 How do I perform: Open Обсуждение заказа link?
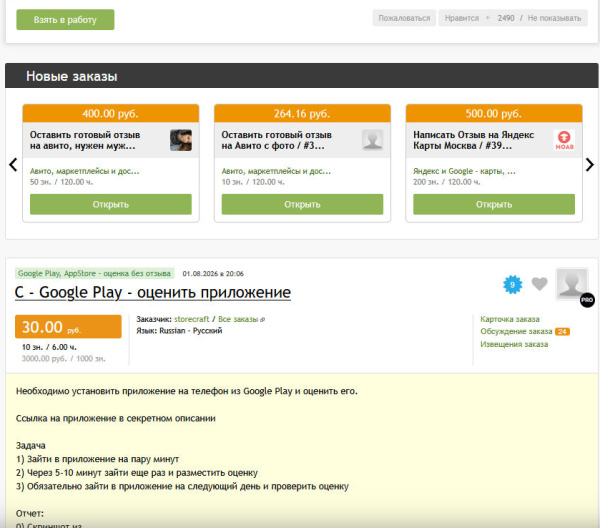pyautogui.click(x=516, y=331)
